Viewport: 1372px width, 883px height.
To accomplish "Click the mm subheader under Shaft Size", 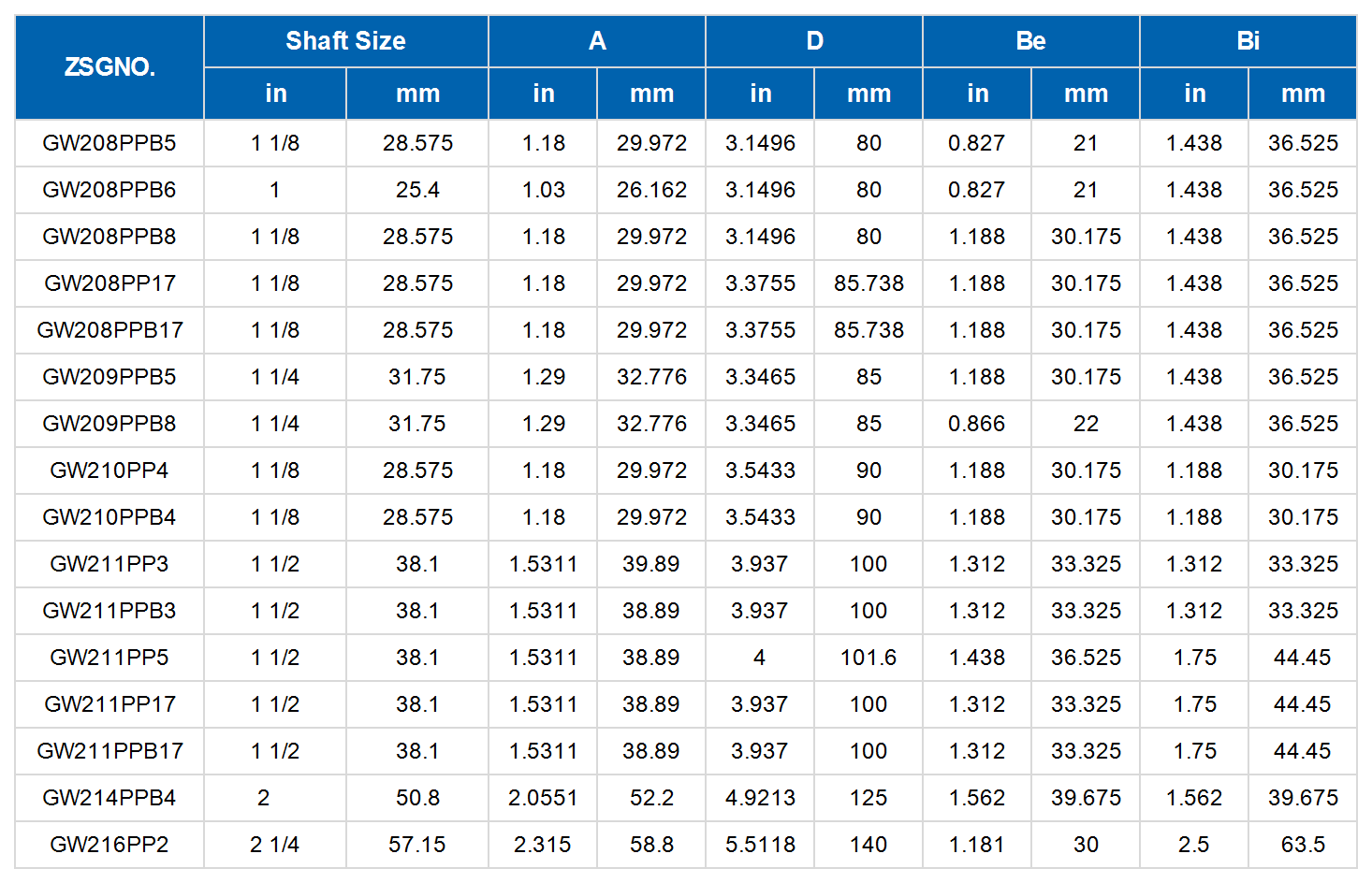I will click(417, 94).
